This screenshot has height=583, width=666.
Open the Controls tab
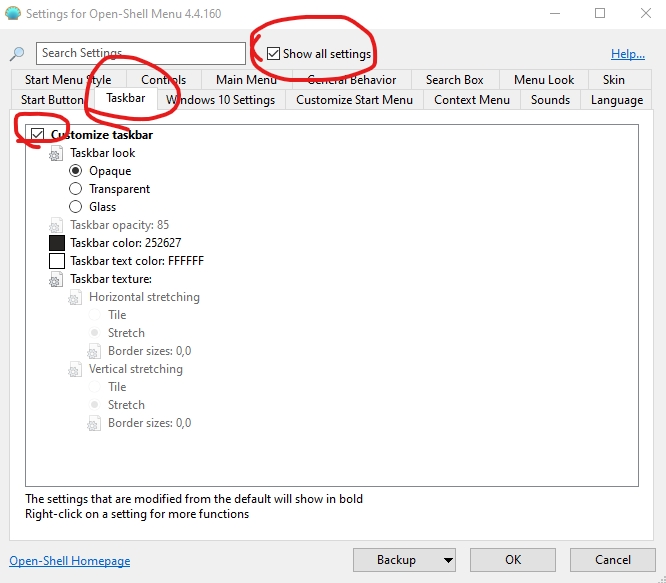(x=164, y=80)
